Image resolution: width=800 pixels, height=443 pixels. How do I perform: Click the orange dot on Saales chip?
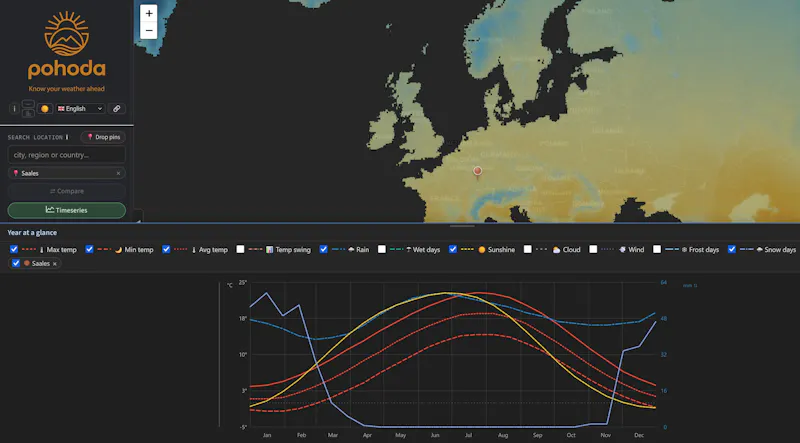pos(27,263)
